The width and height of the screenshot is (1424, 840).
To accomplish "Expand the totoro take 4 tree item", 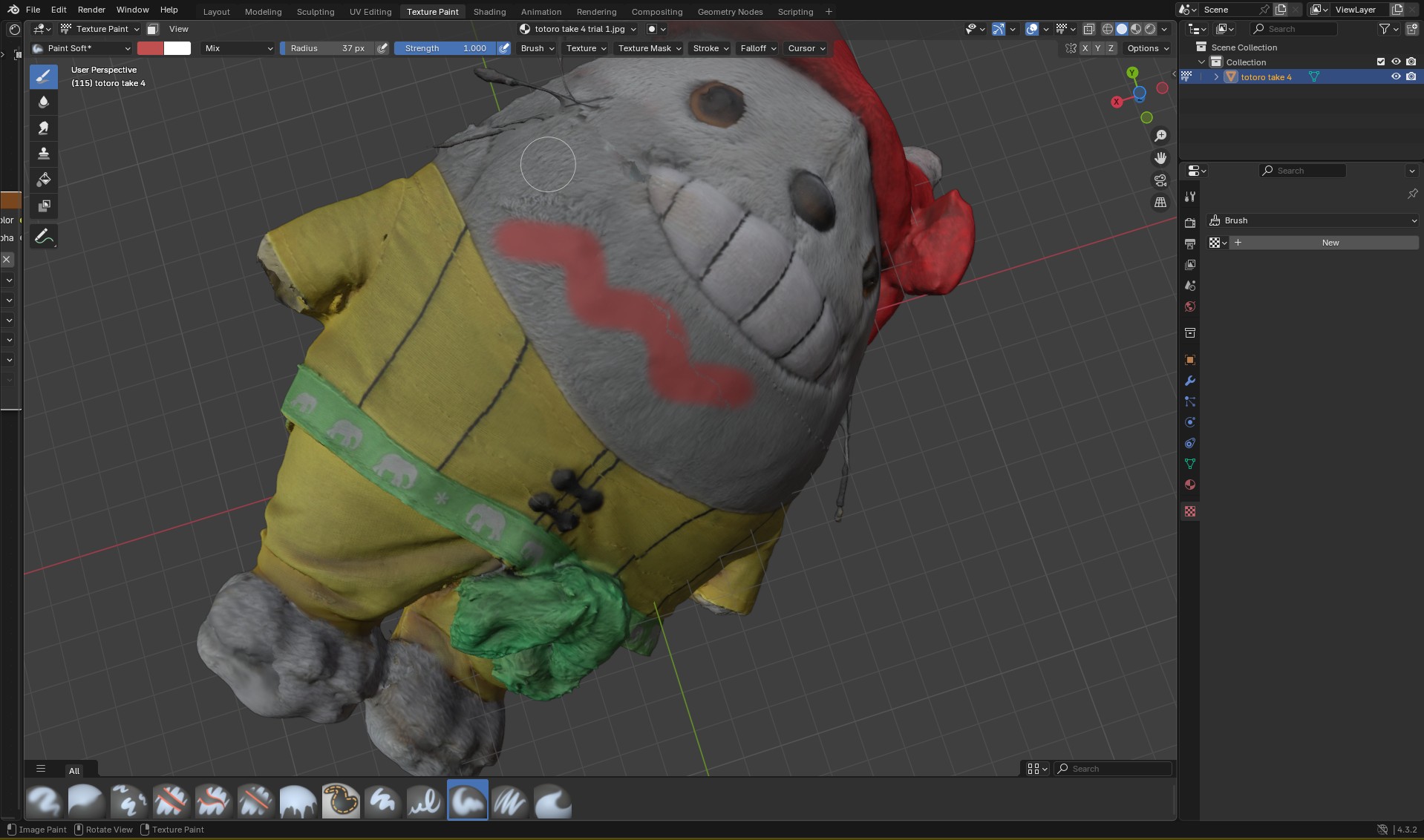I will (x=1216, y=77).
